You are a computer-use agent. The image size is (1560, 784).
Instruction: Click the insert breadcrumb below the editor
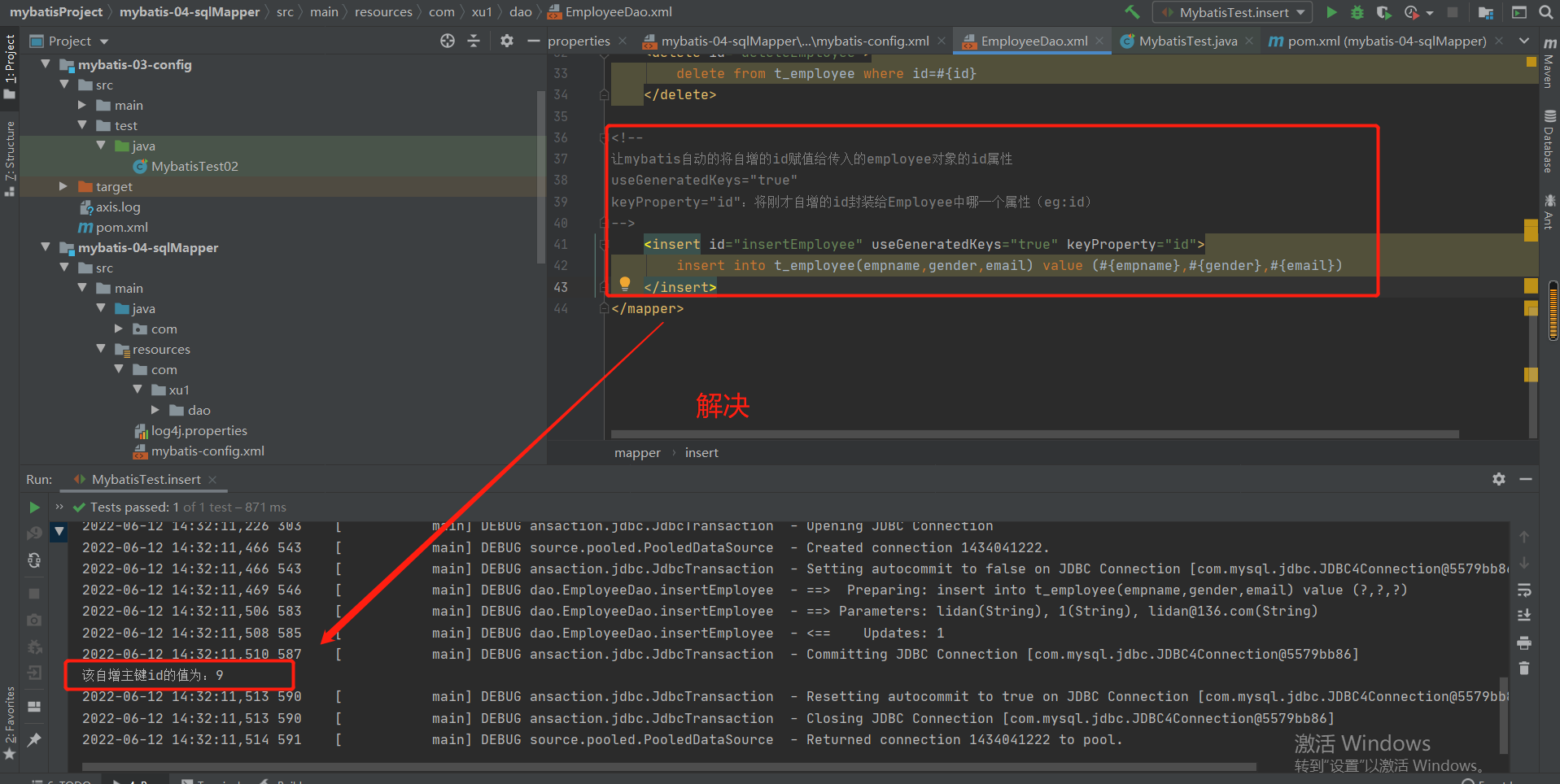(701, 453)
